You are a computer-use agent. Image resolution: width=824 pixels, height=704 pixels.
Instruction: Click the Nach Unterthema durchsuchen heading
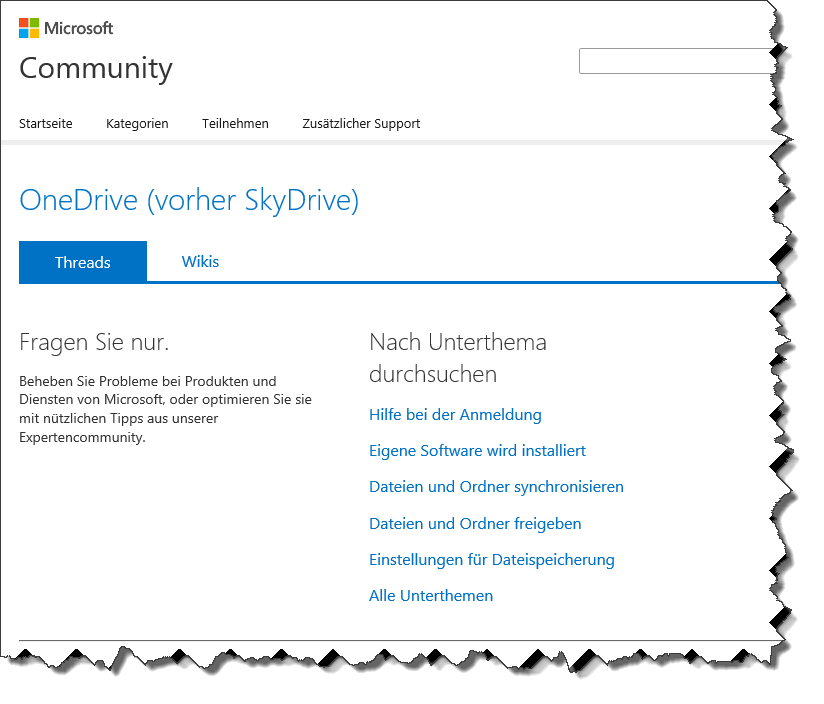457,358
